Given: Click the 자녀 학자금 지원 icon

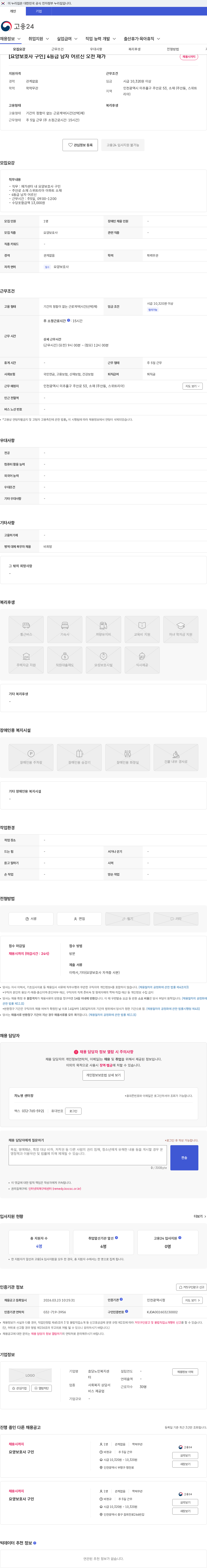Looking at the screenshot, I should 181,629.
